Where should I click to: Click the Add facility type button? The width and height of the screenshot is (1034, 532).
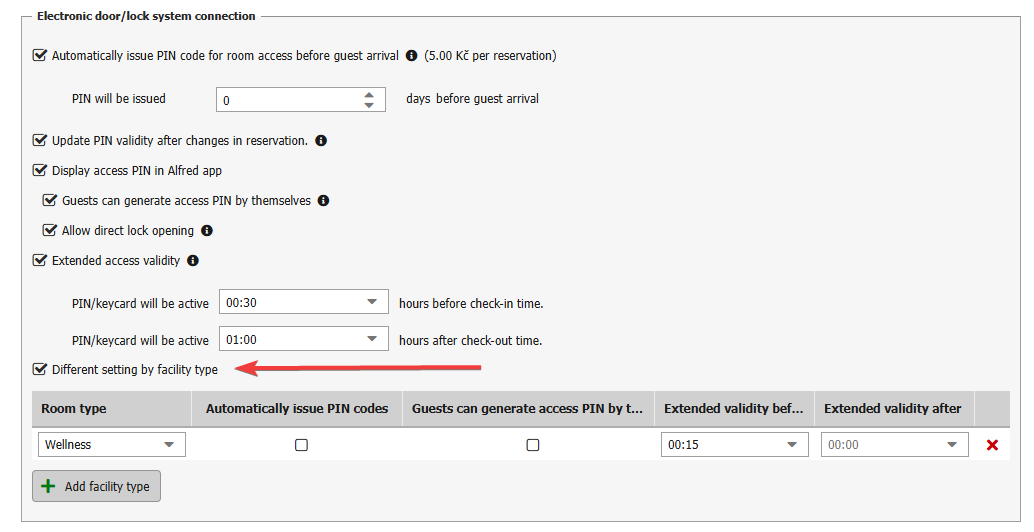point(97,487)
